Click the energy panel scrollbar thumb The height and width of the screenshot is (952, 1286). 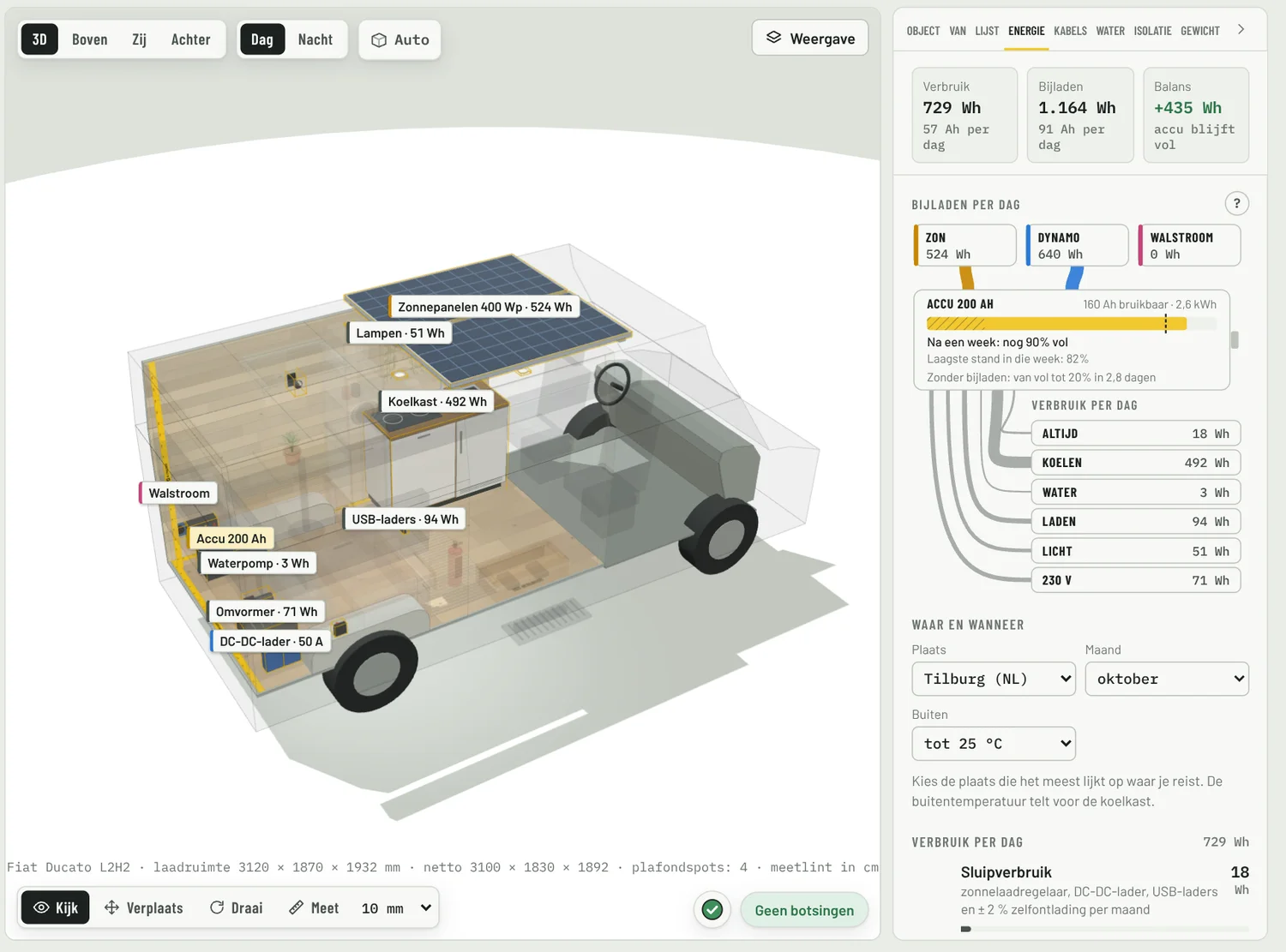click(1235, 340)
